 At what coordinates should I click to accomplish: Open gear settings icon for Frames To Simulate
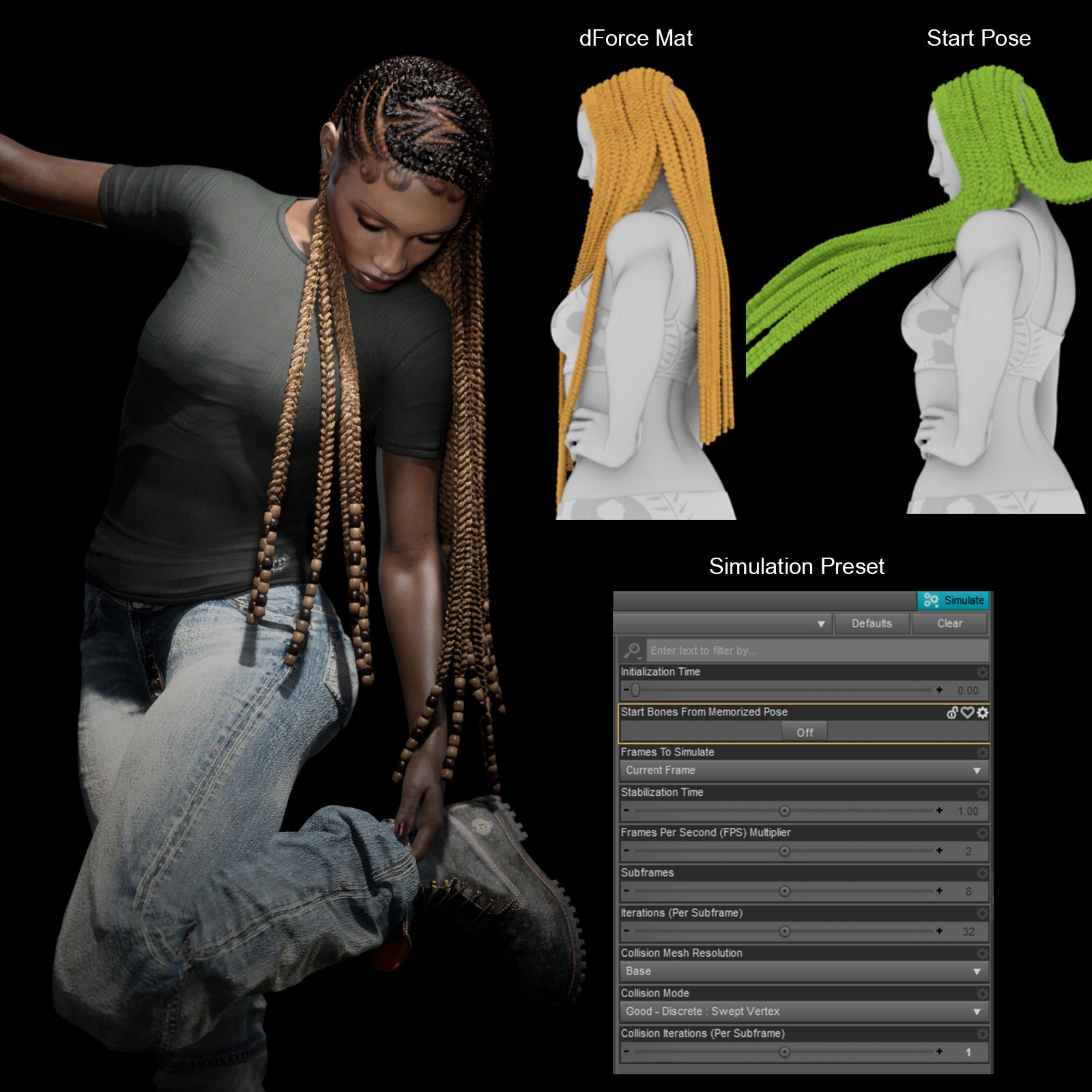(981, 752)
